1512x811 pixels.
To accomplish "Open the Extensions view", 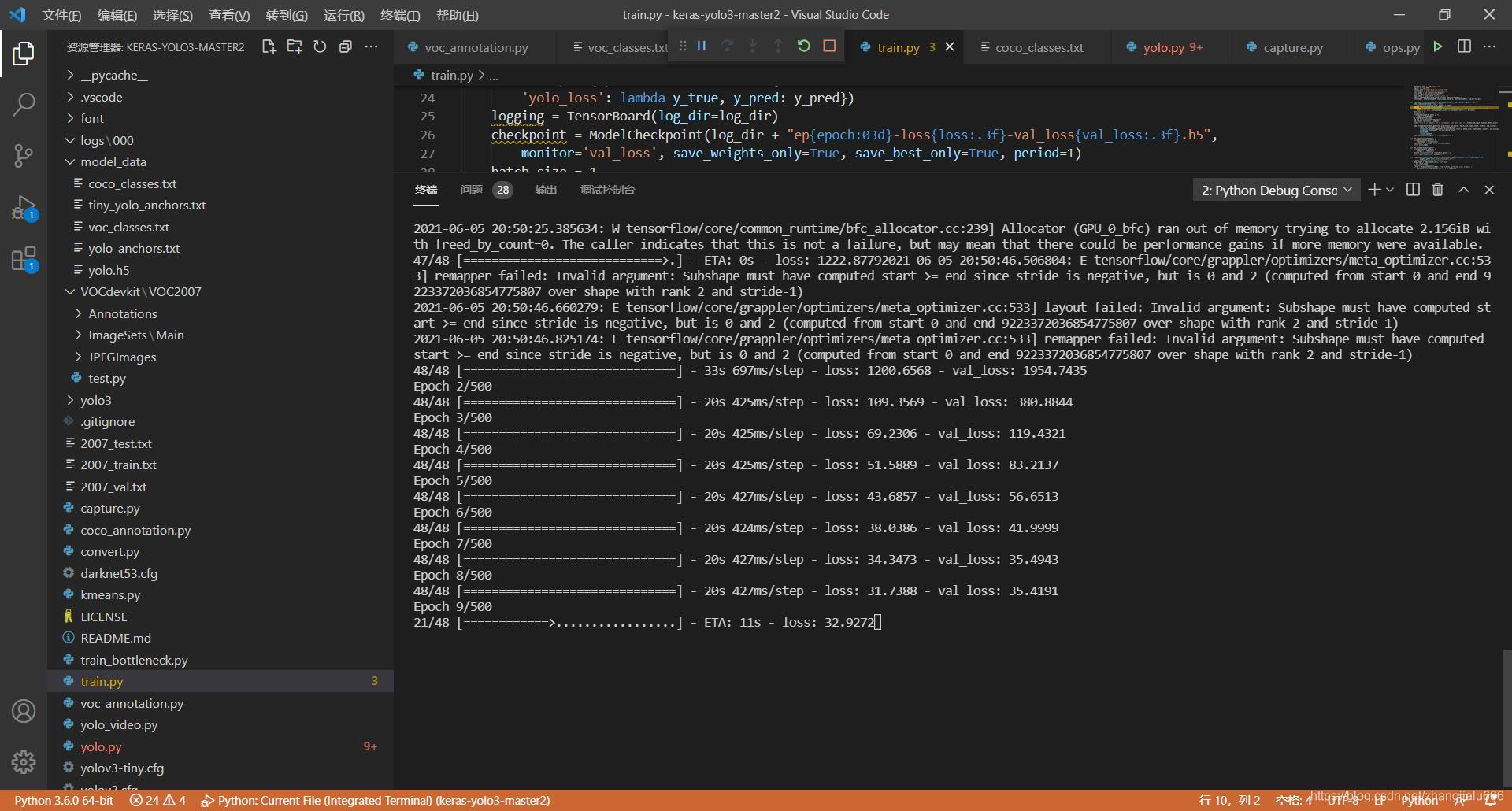I will 24,259.
